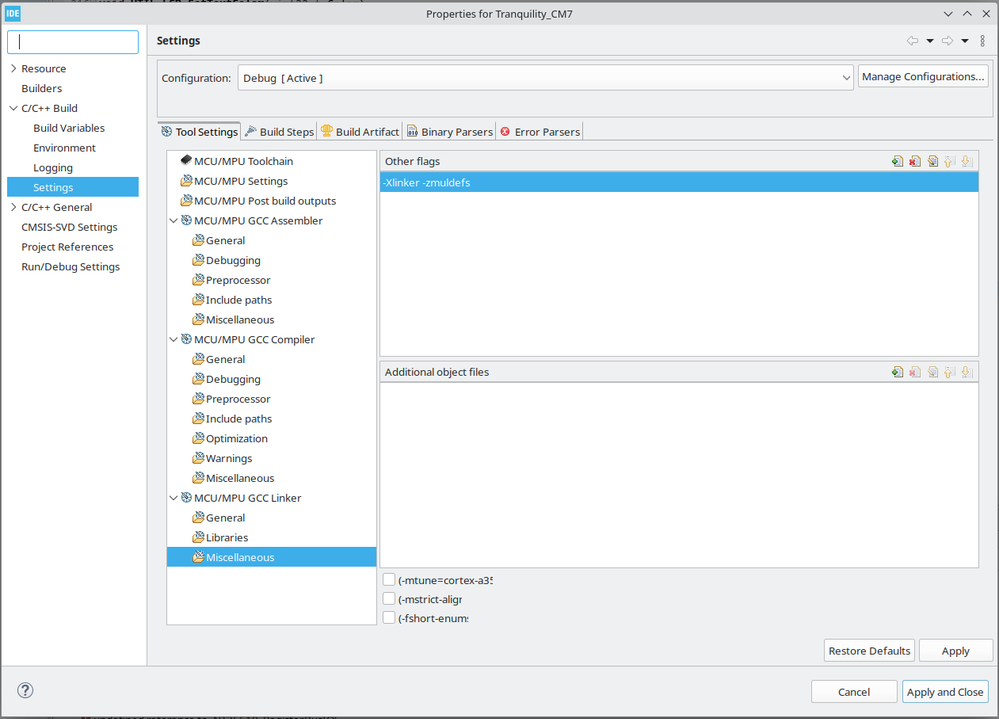The image size is (999, 719).
Task: Switch to the Tool Settings tab
Action: coord(199,132)
